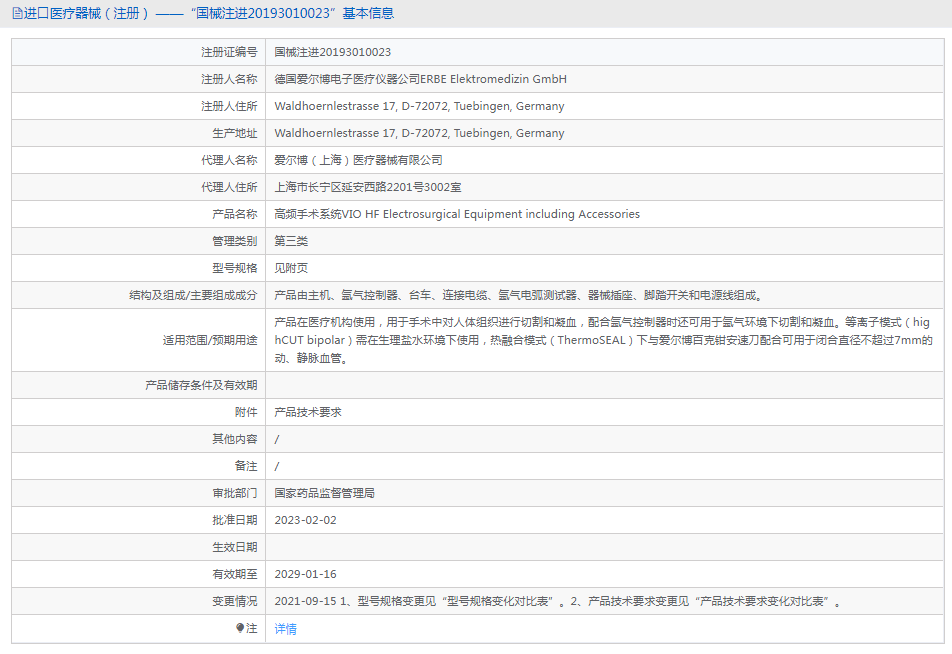
Task: Click product name 高频手术系统VIO HF Electrosurgical Equipment
Action: point(457,214)
